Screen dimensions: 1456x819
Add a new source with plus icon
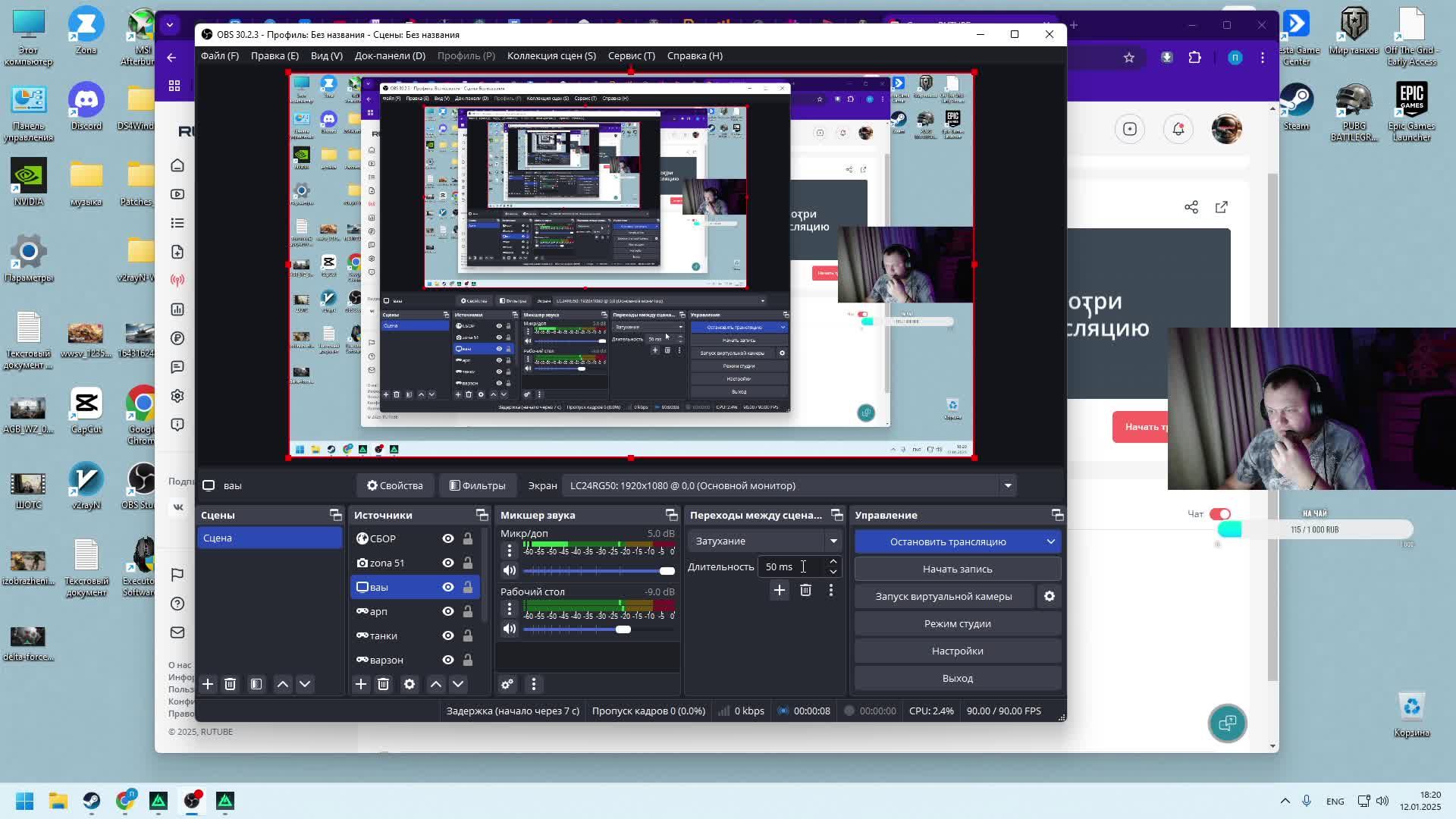361,684
